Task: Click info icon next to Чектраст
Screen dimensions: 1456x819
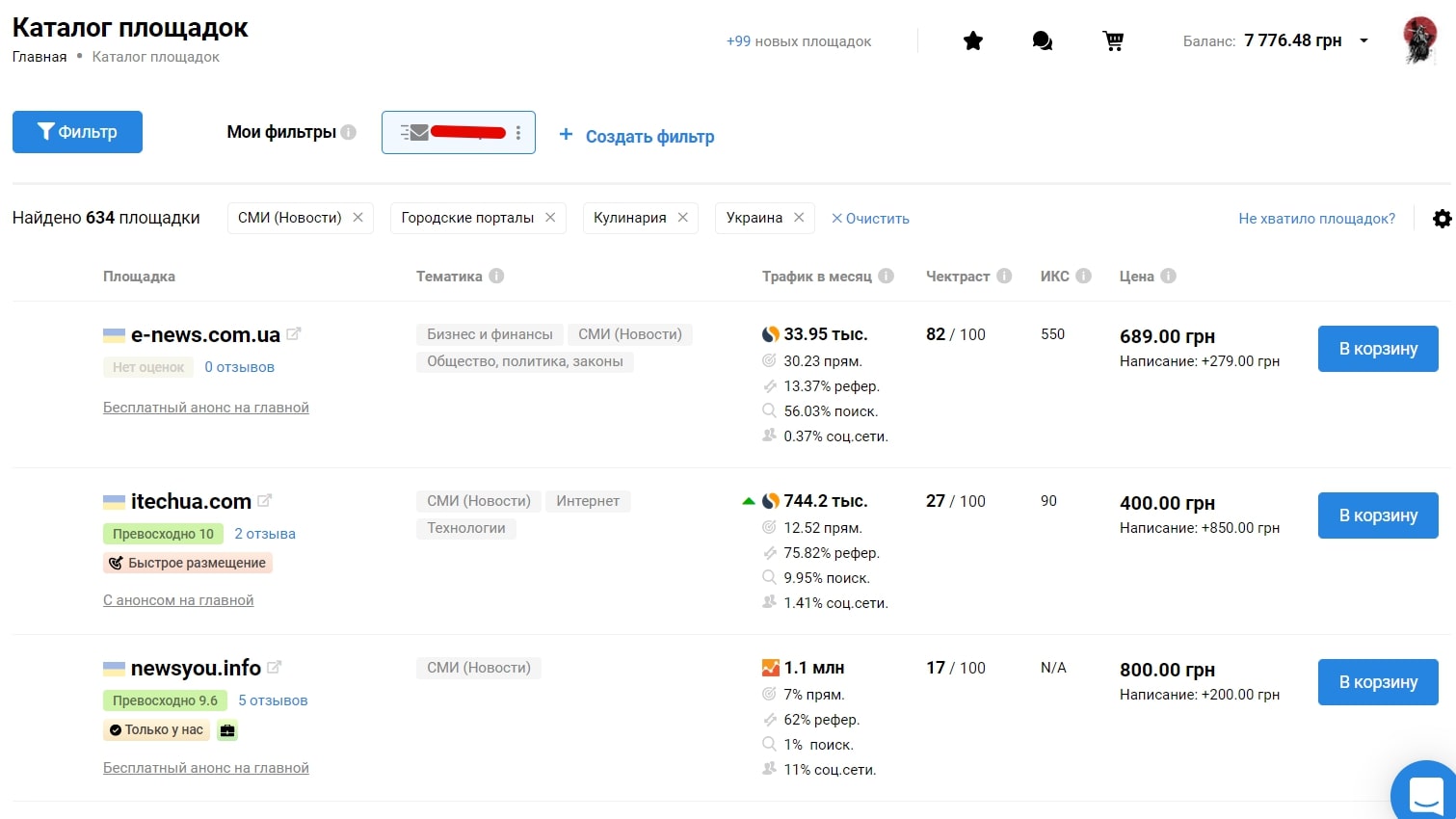Action: [x=1004, y=277]
